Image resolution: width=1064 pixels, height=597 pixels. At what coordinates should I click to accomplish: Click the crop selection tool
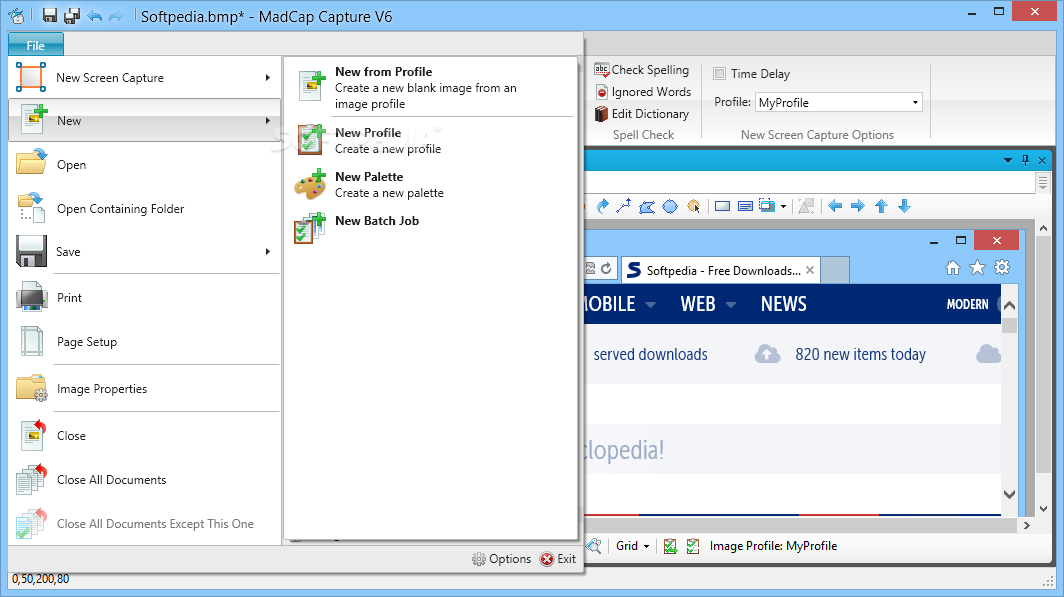click(x=767, y=206)
